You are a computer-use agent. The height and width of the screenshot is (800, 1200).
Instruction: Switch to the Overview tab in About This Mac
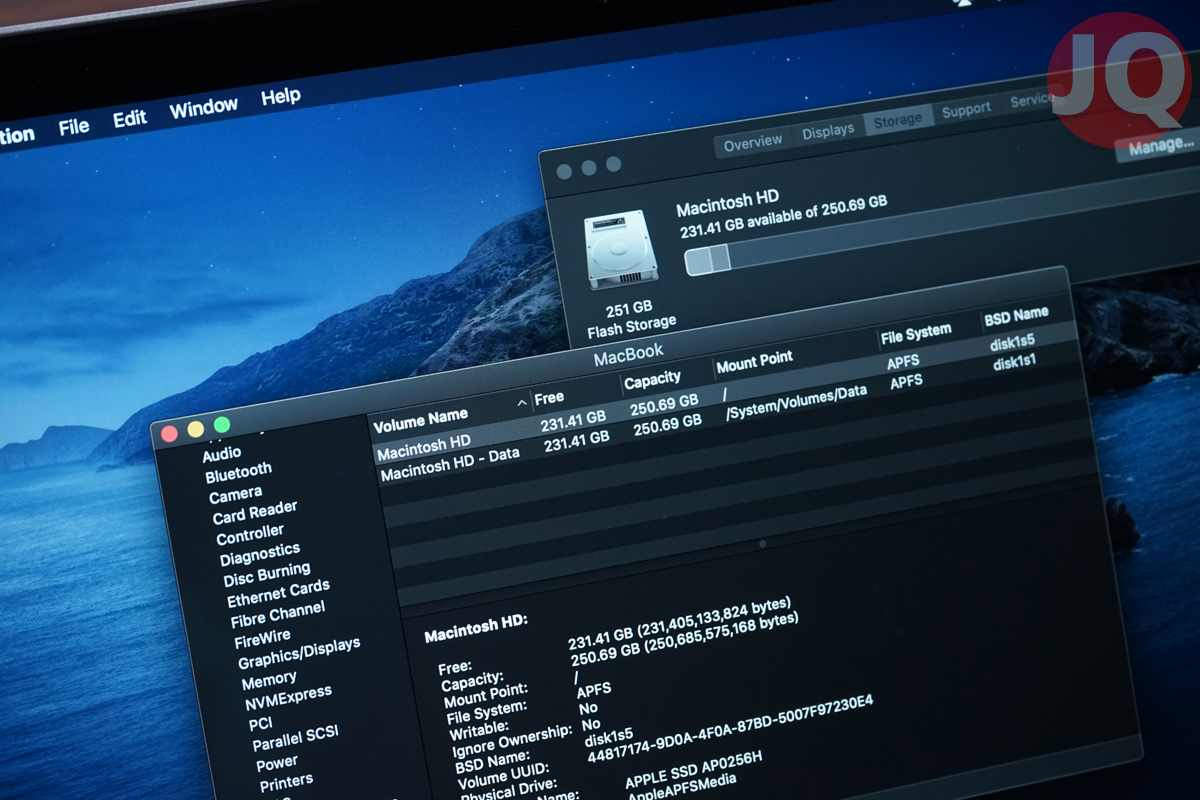753,143
